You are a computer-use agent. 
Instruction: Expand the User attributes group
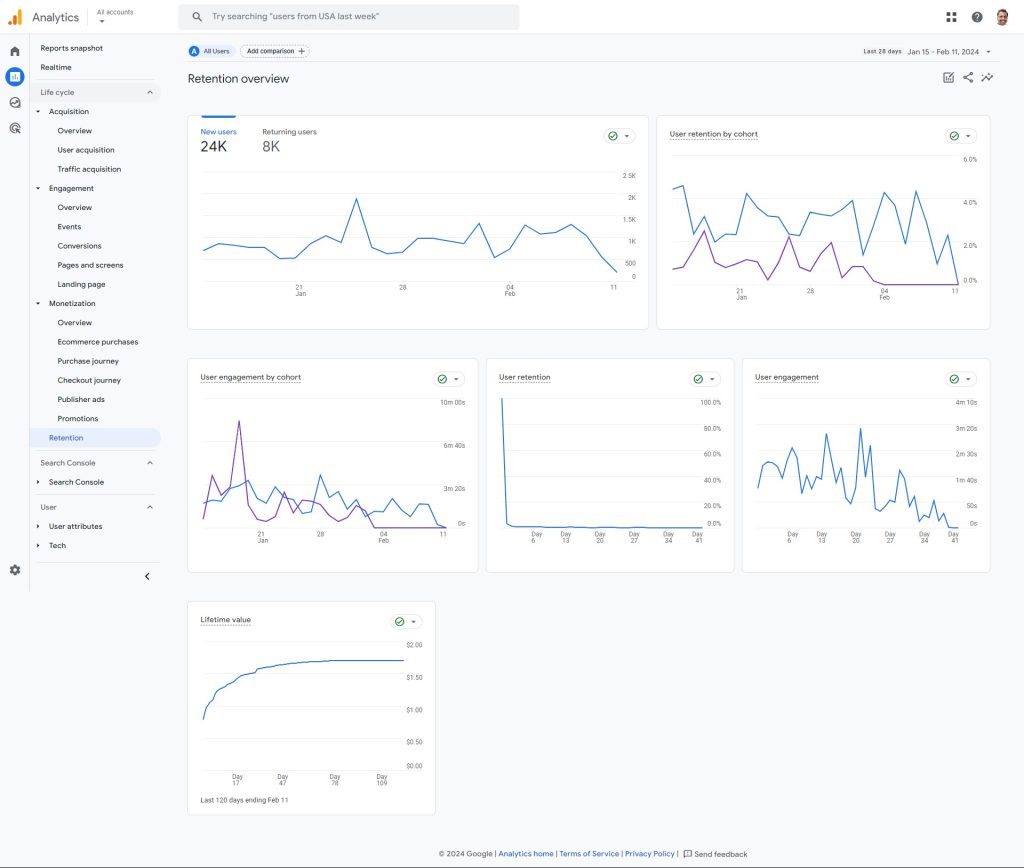click(x=38, y=526)
